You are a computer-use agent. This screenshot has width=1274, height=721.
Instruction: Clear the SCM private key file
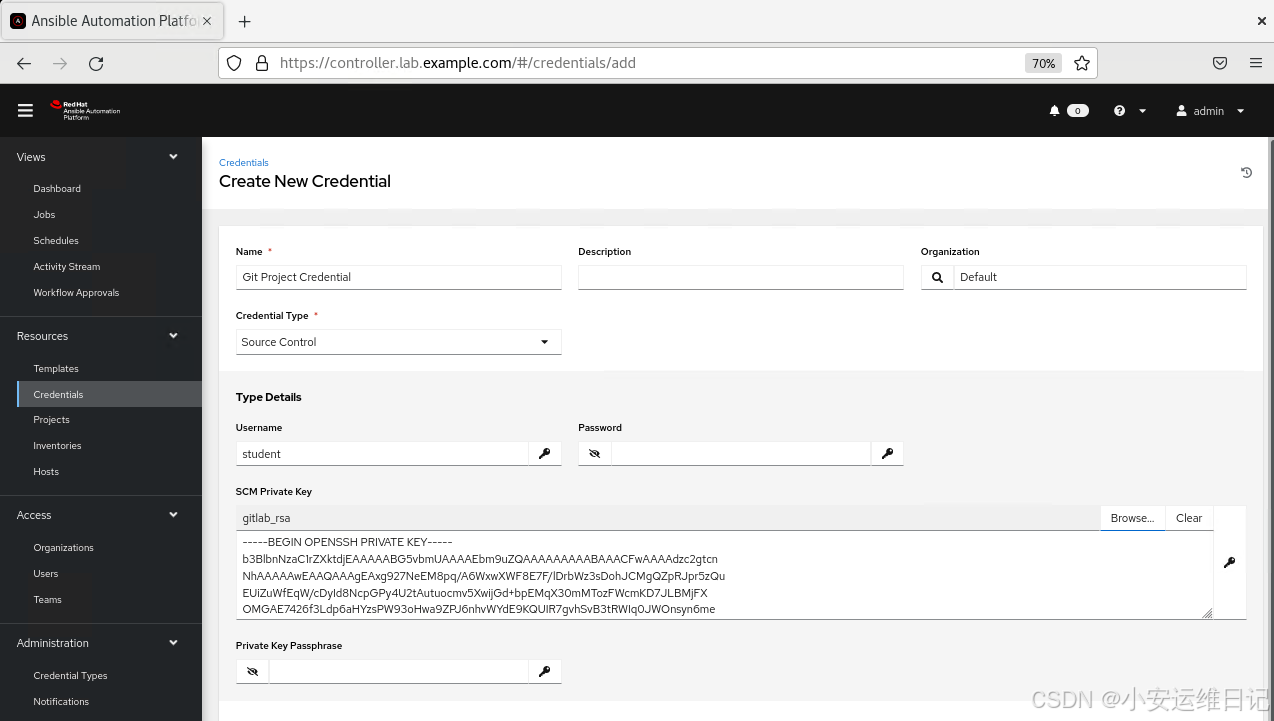[1189, 518]
